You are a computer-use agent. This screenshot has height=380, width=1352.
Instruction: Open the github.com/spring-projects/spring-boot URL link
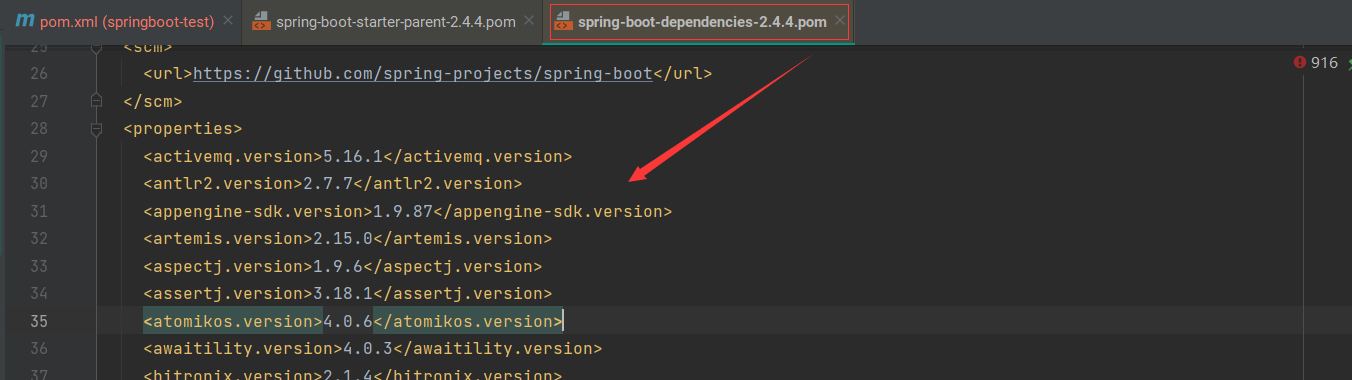(422, 74)
